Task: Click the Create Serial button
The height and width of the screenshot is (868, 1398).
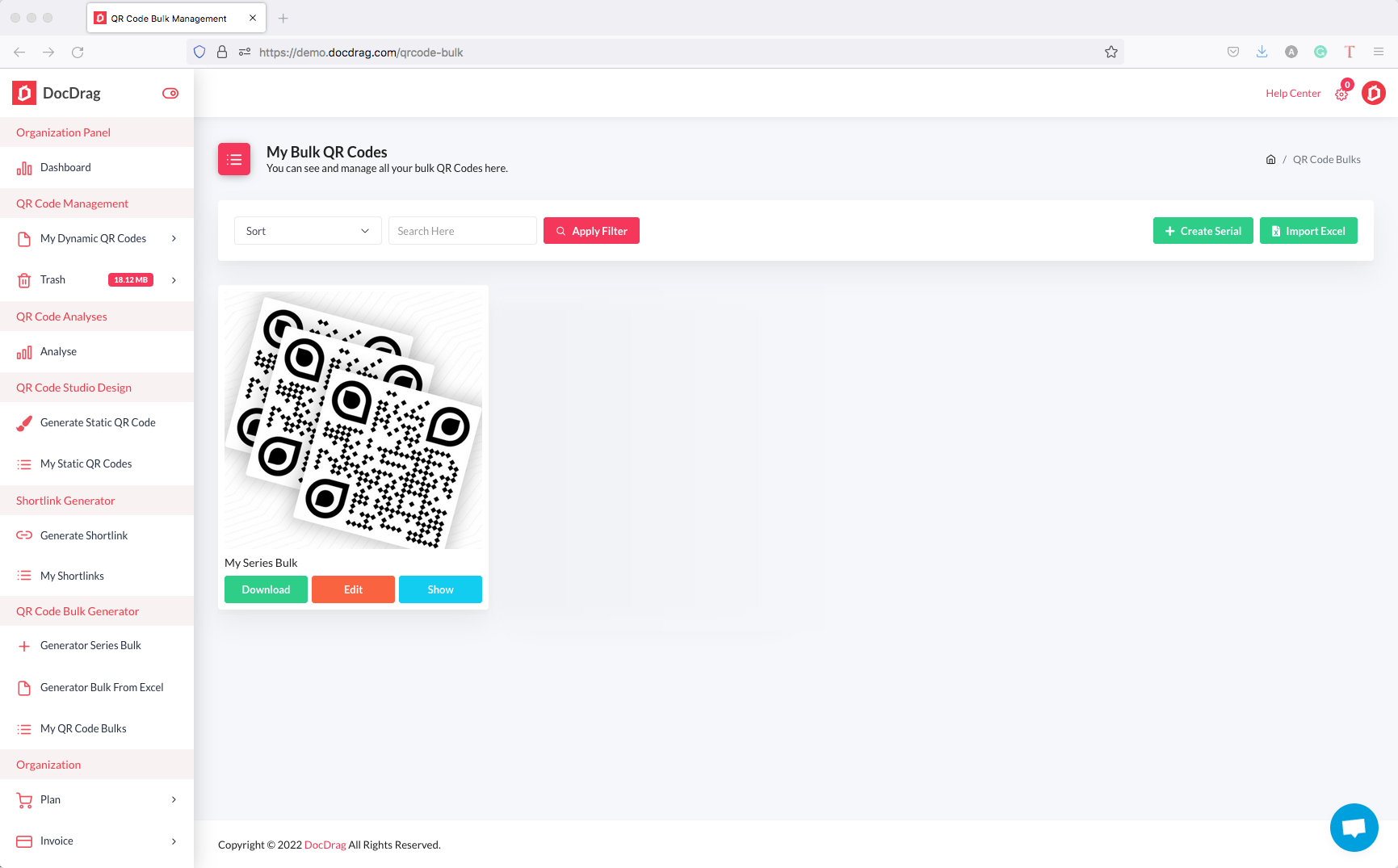Action: click(x=1203, y=231)
